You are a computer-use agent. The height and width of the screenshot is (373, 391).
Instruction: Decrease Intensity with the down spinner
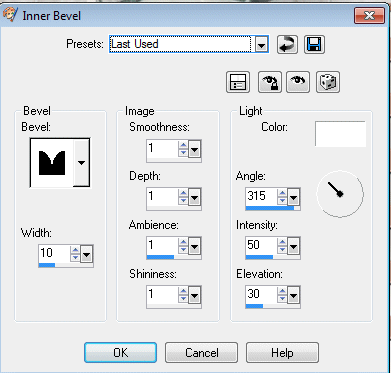(x=282, y=250)
